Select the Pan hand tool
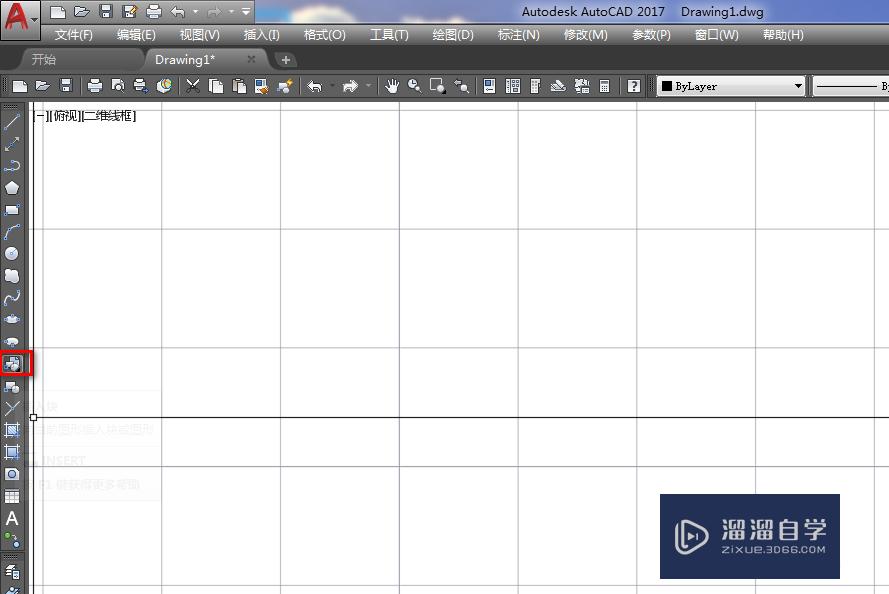Screen dimensions: 889x594 (392, 86)
